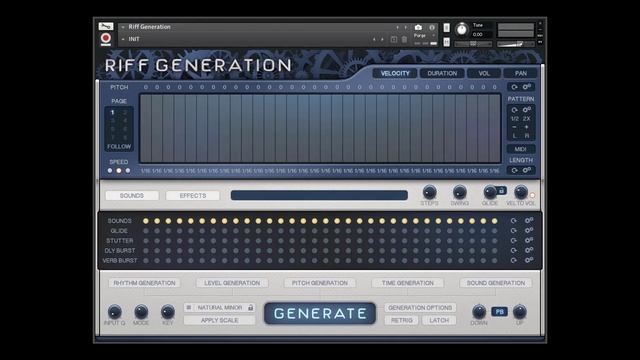The image size is (640, 360).
Task: Click the camera snapshot icon in the header
Action: (418, 27)
